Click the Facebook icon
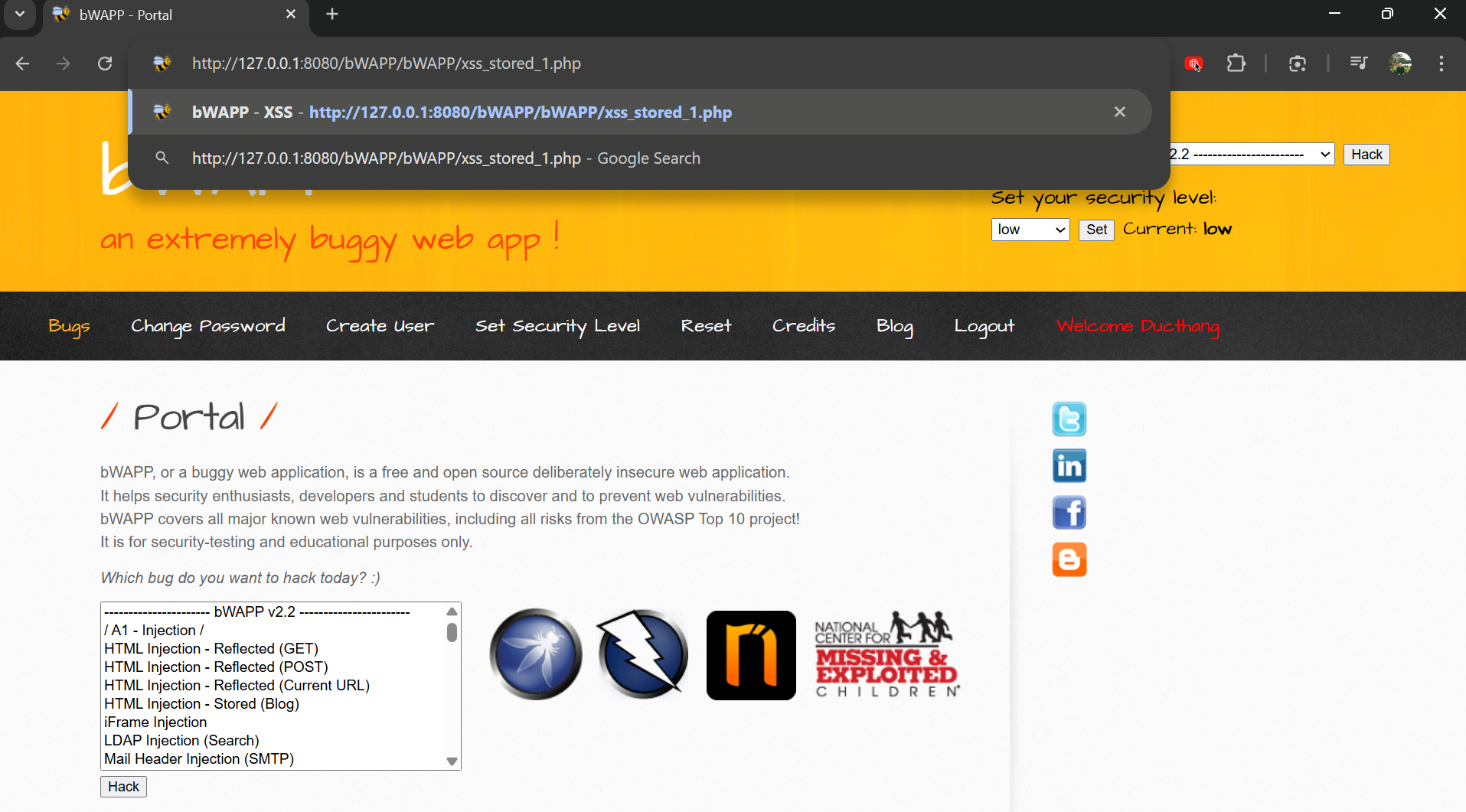Viewport: 1466px width, 812px height. click(x=1069, y=513)
